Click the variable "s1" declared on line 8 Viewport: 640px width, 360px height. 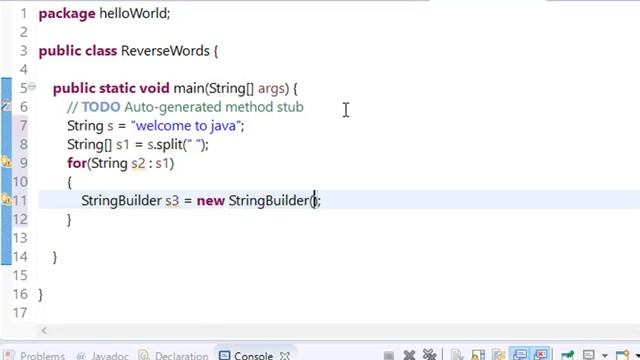tap(122, 144)
